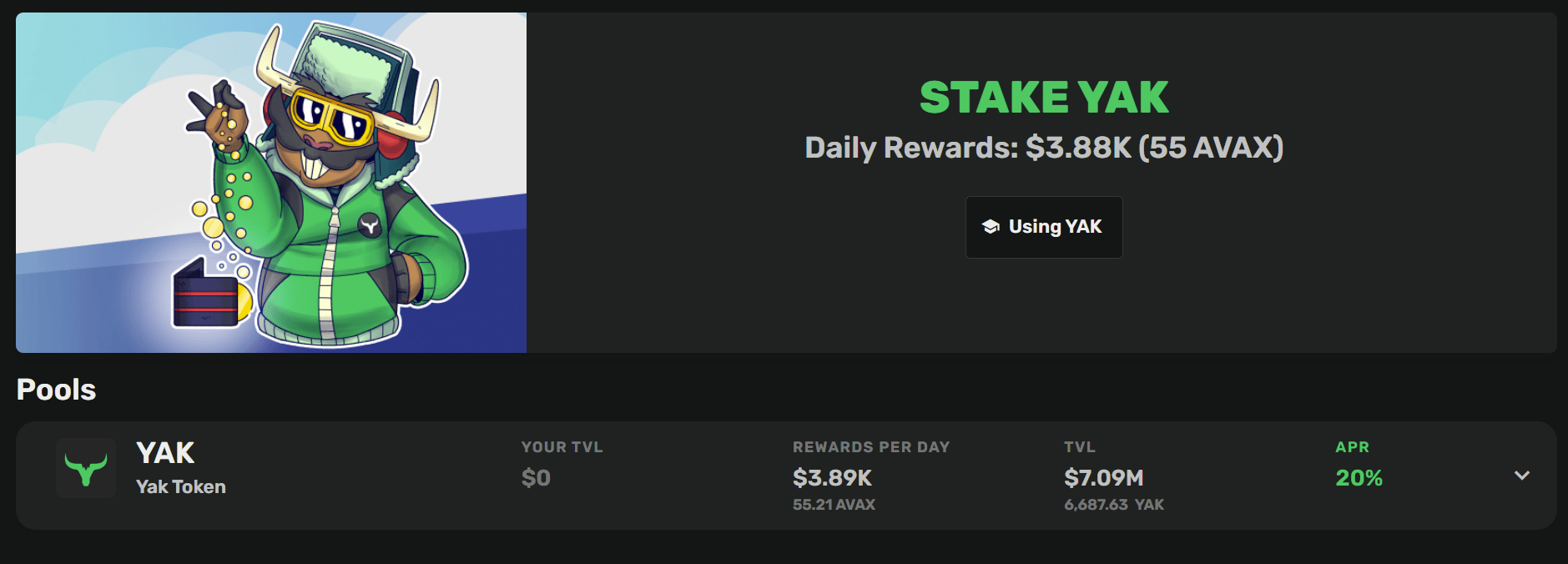Click the STAKE YAK heading
Image resolution: width=1568 pixels, height=564 pixels.
pos(1043,98)
